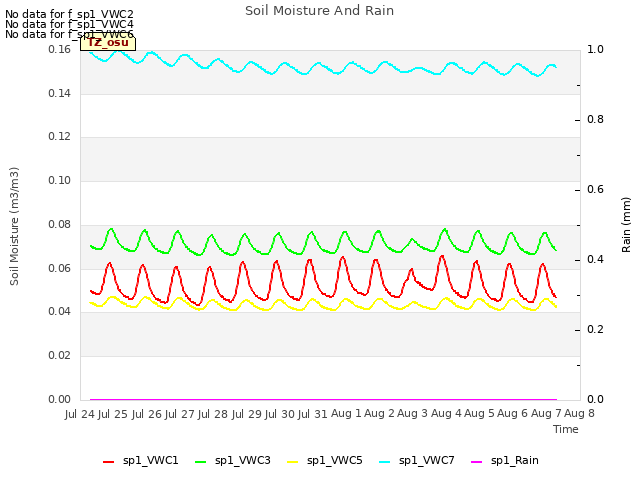Click the 0.6 rain axis tick label

pyautogui.click(x=595, y=189)
